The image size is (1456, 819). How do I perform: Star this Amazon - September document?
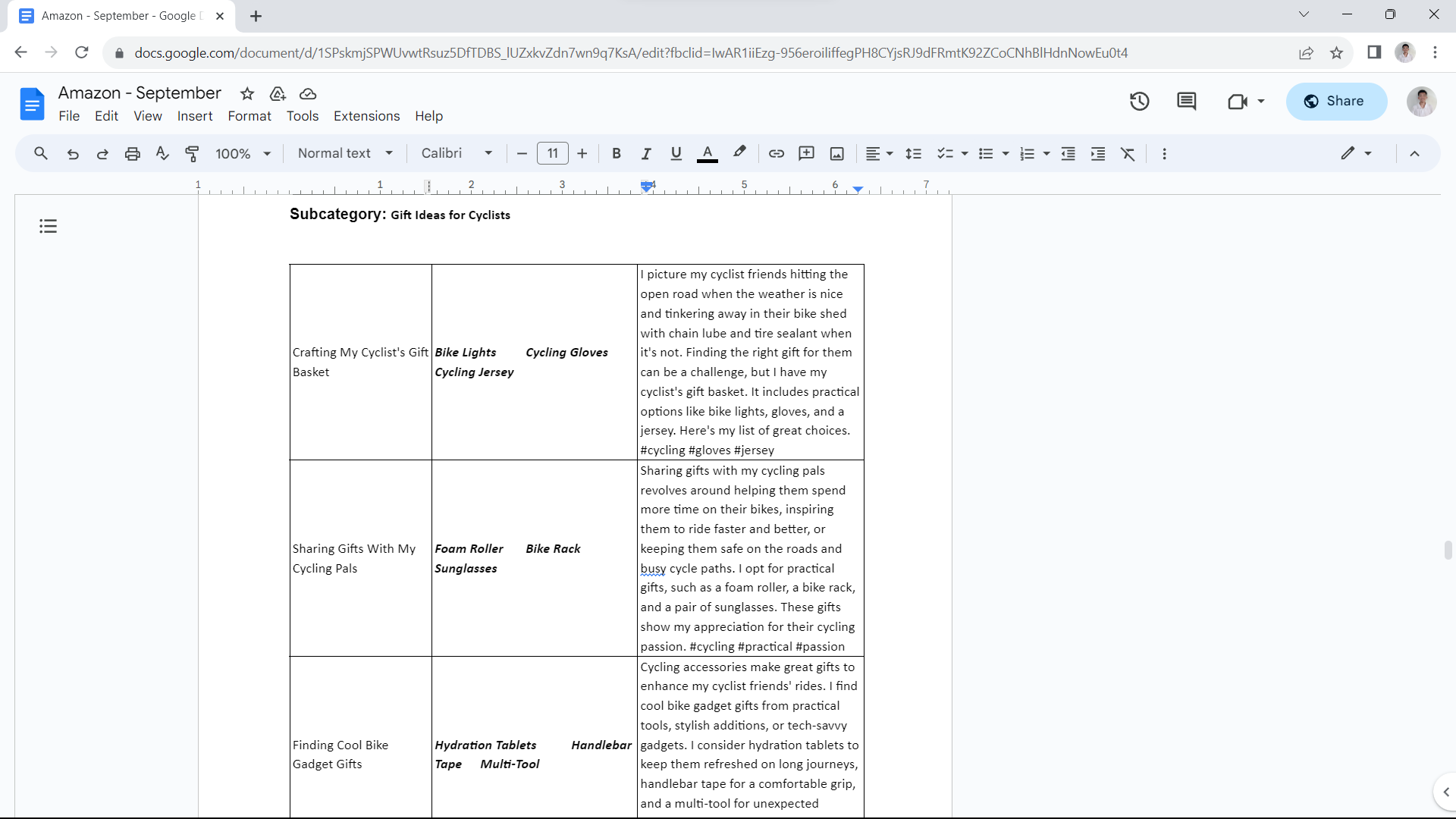(247, 93)
